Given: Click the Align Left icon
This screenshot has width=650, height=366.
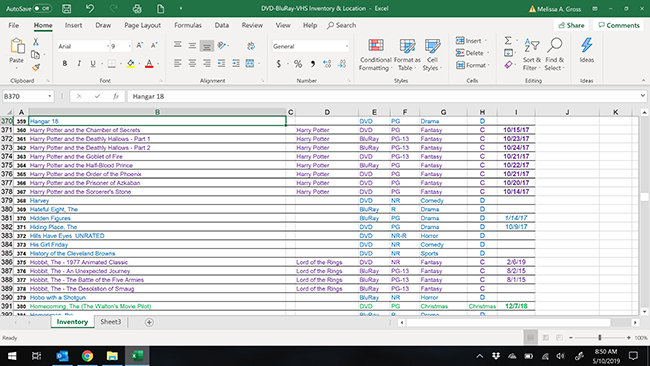Looking at the screenshot, I should point(178,63).
